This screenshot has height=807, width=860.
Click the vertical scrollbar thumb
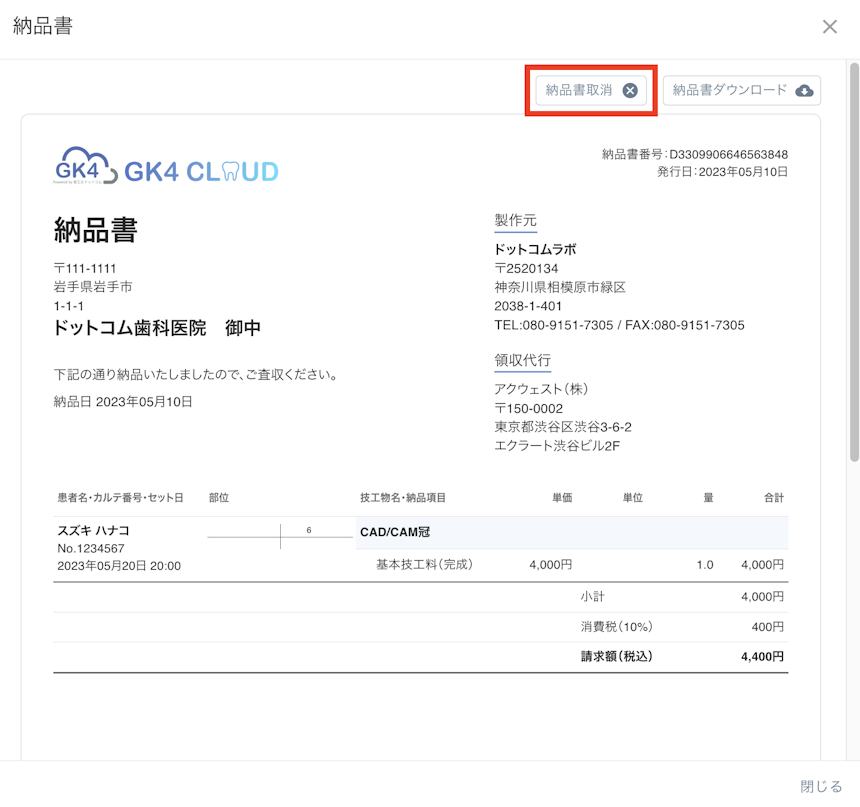click(854, 262)
